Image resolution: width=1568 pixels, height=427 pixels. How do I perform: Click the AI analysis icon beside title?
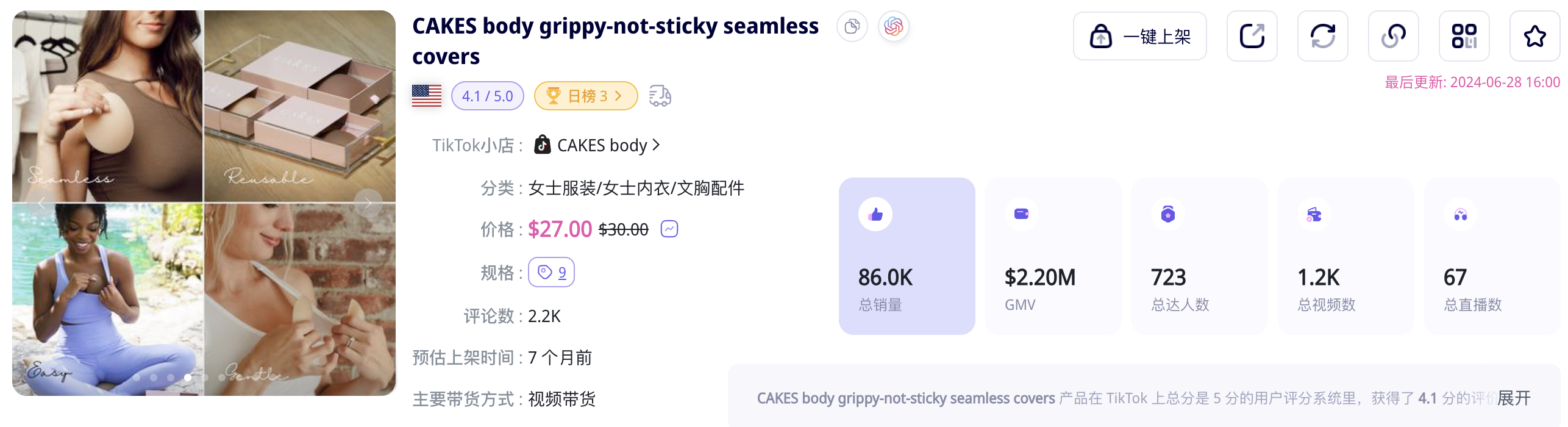pyautogui.click(x=893, y=27)
